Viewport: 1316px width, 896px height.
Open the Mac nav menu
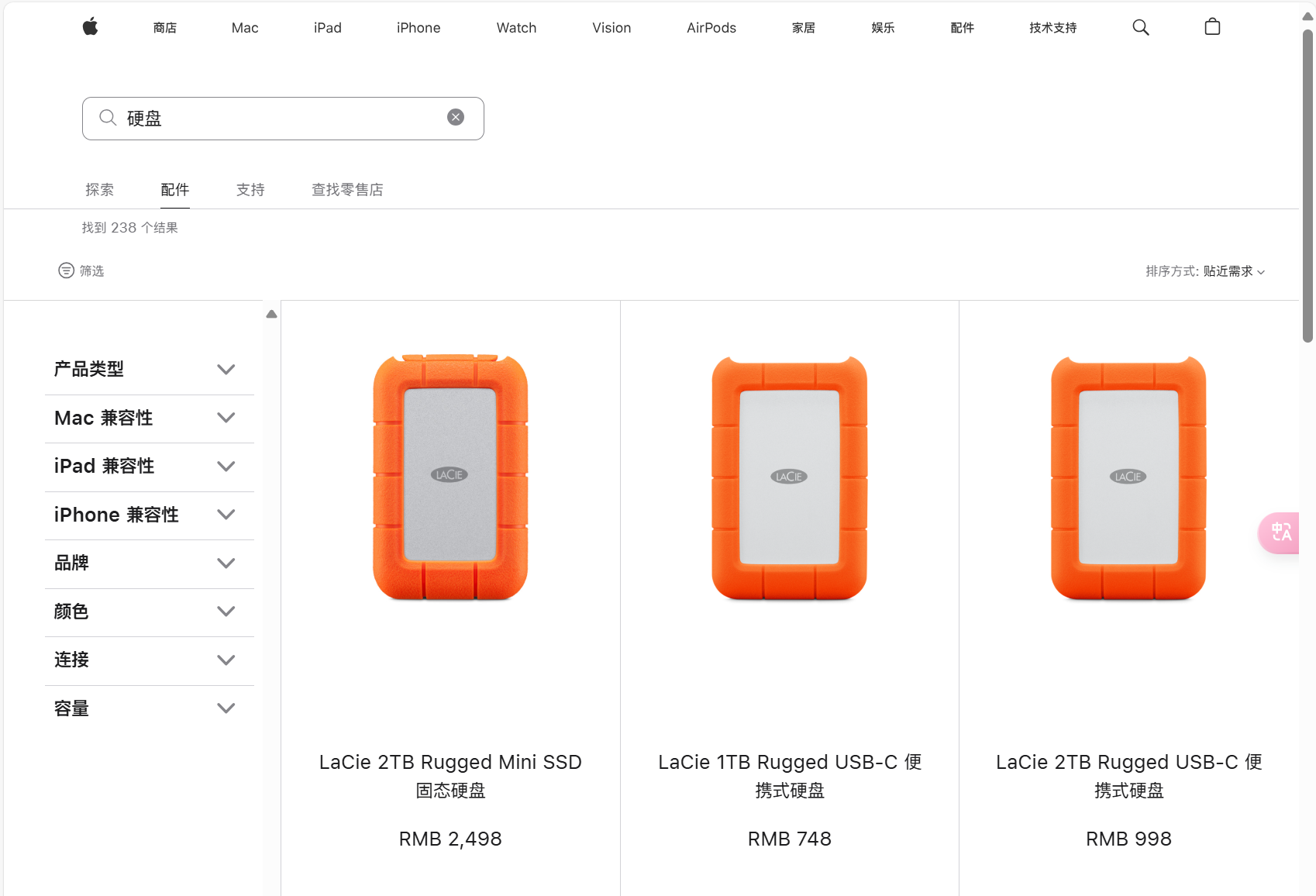pyautogui.click(x=245, y=28)
